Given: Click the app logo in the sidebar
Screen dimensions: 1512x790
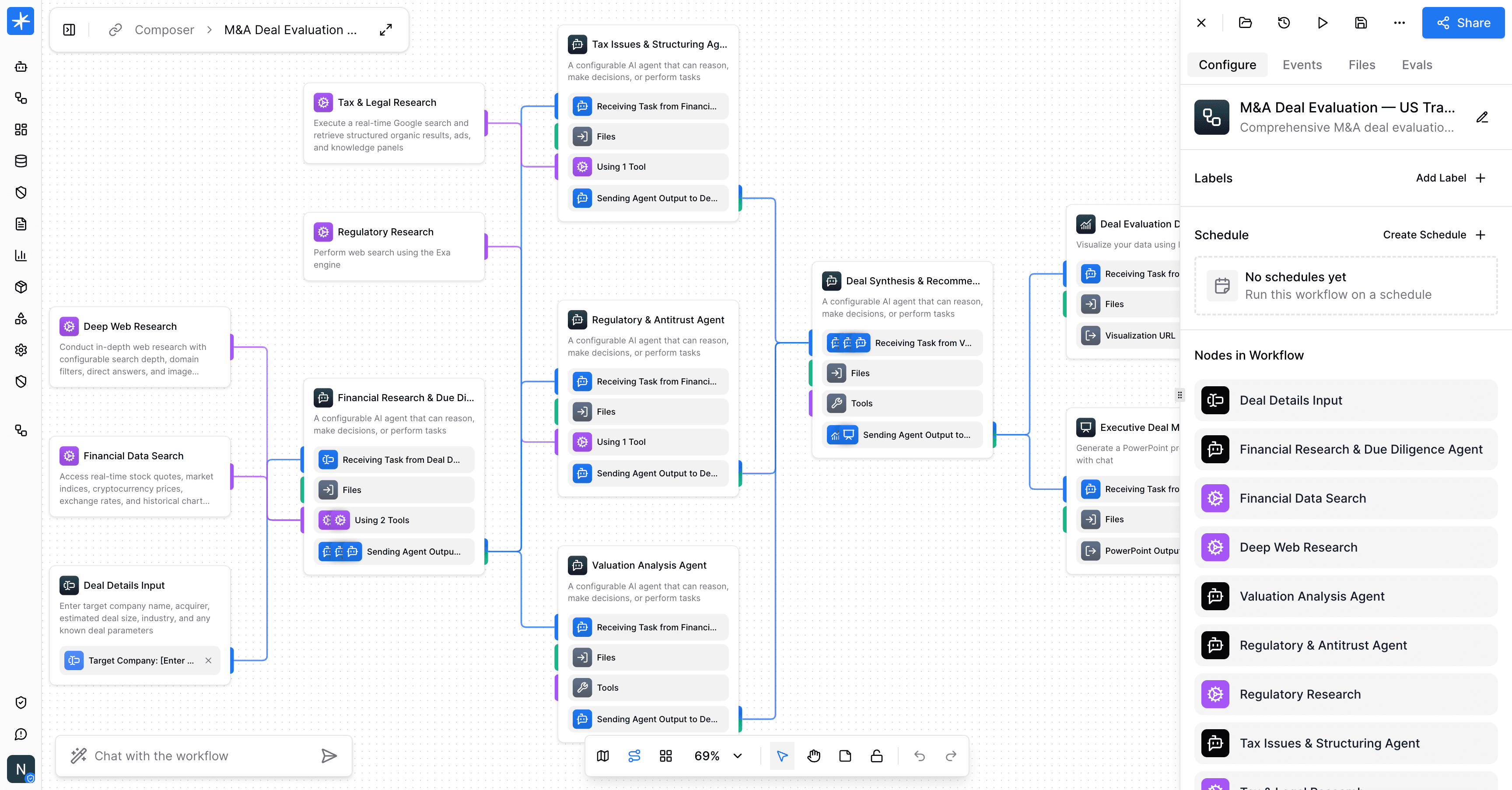Looking at the screenshot, I should (x=21, y=21).
